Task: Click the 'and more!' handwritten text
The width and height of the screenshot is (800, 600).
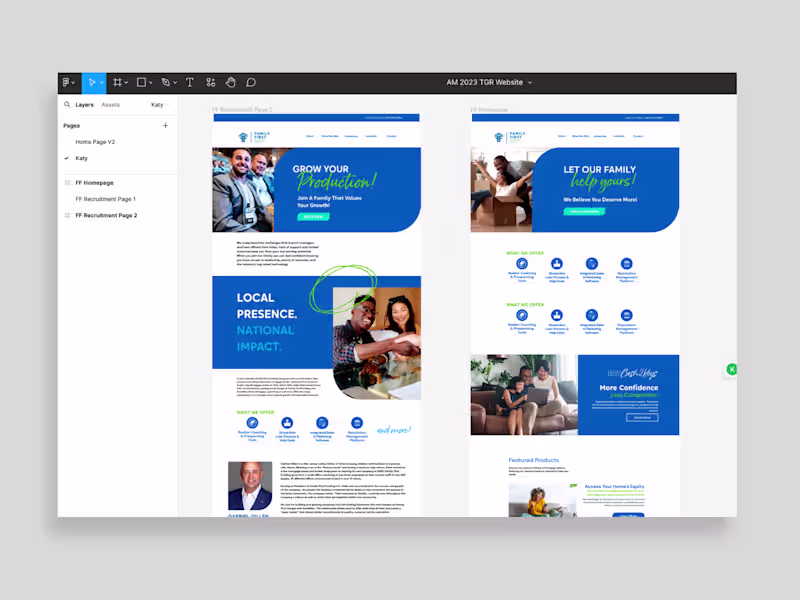Action: click(x=394, y=430)
